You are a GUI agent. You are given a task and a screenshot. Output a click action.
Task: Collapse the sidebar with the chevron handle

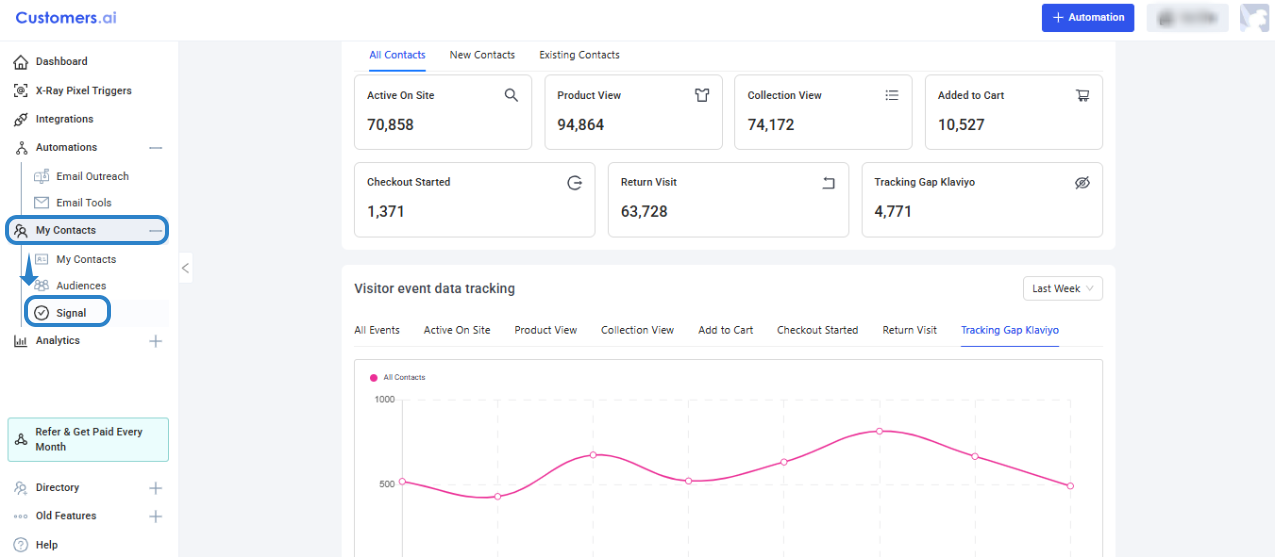tap(185, 268)
